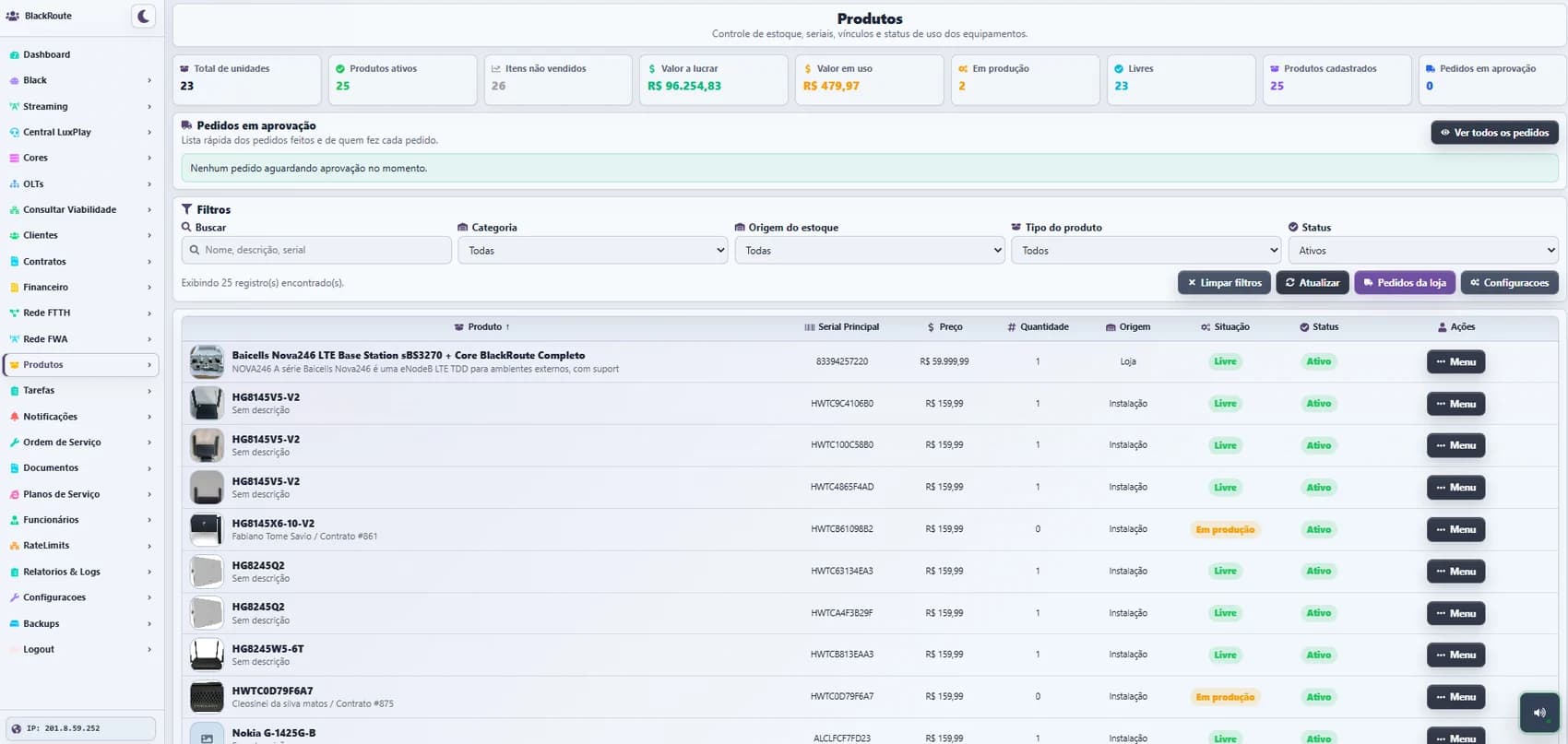Open the Configuracoes sidebar menu item

pyautogui.click(x=80, y=597)
